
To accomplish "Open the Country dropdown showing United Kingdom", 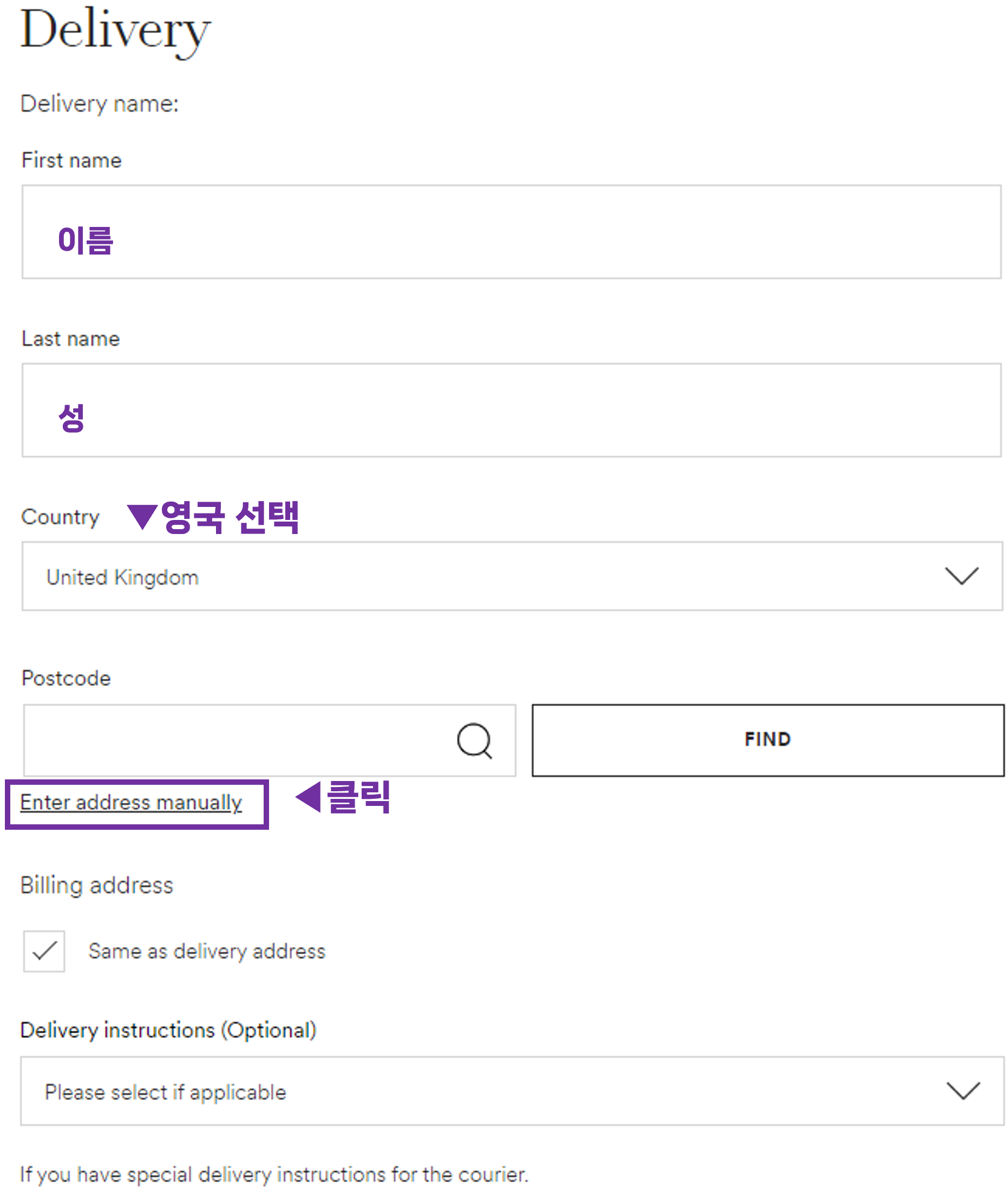I will point(512,576).
